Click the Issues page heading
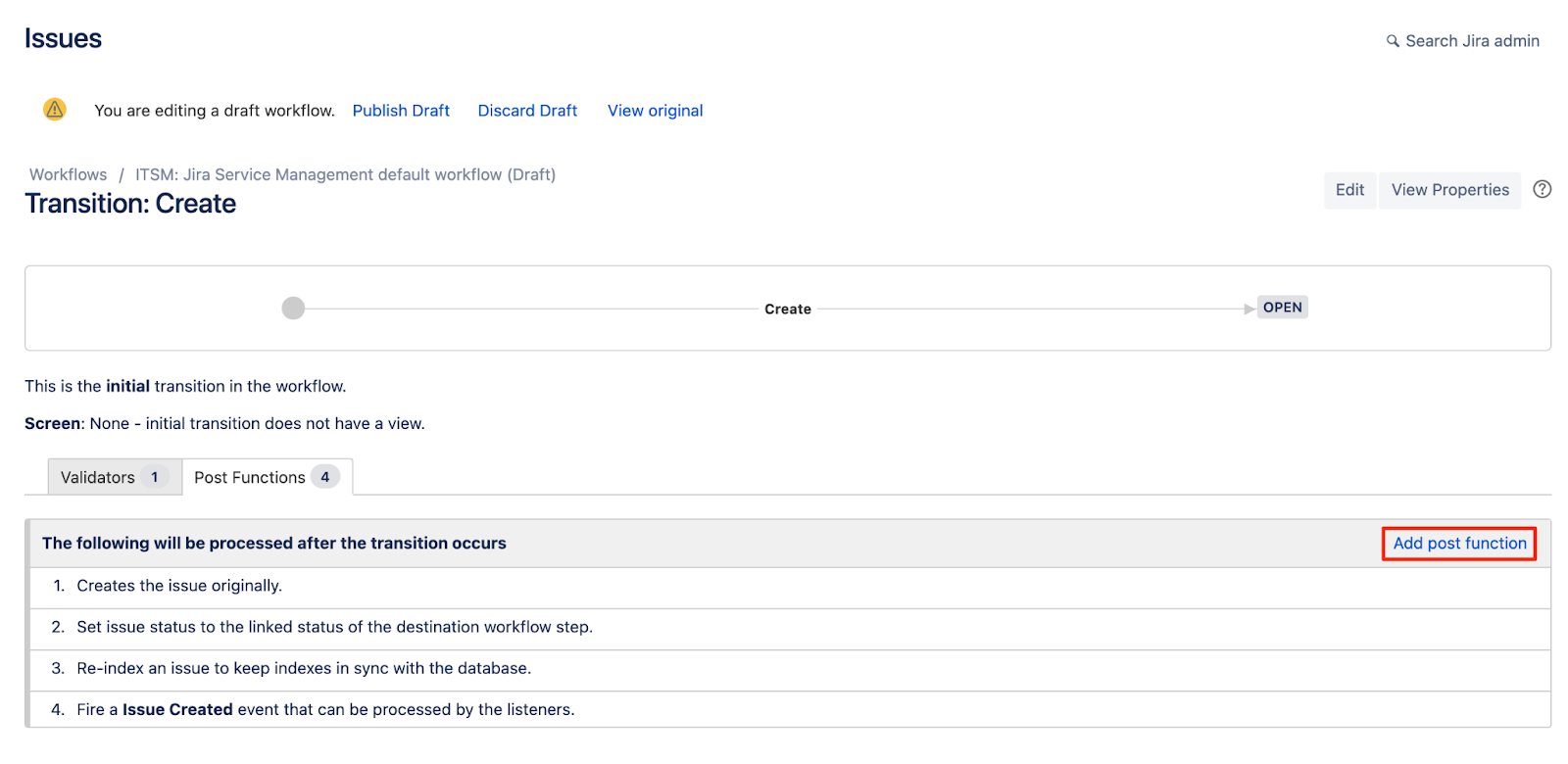Viewport: 1568px width, 764px height. (x=63, y=38)
